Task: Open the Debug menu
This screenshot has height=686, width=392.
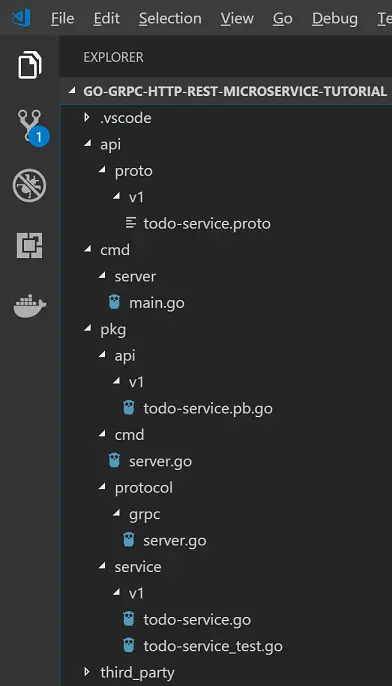Action: [335, 19]
